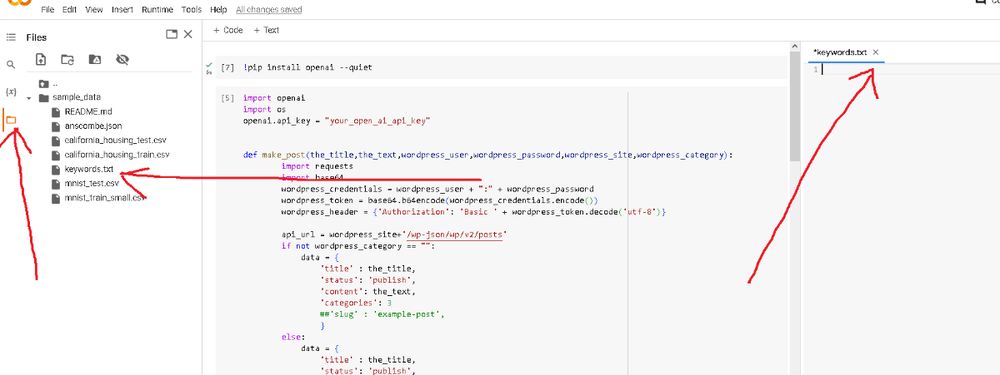
Task: Toggle the Files folder sidebar icon
Action: click(x=11, y=120)
